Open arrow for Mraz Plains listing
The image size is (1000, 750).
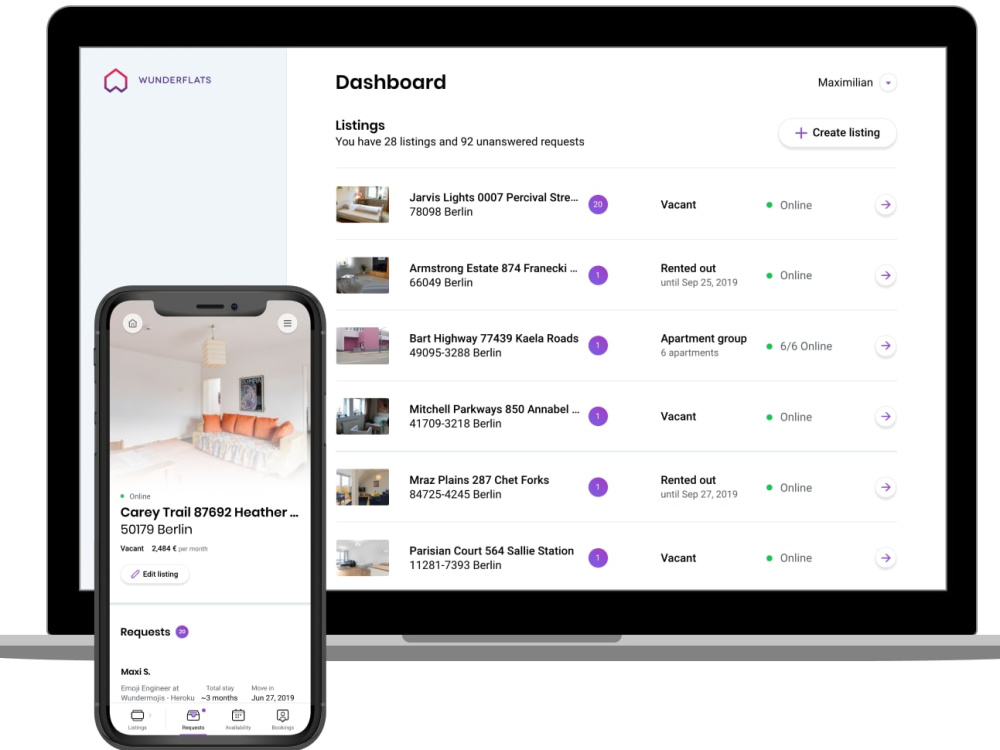[x=885, y=487]
